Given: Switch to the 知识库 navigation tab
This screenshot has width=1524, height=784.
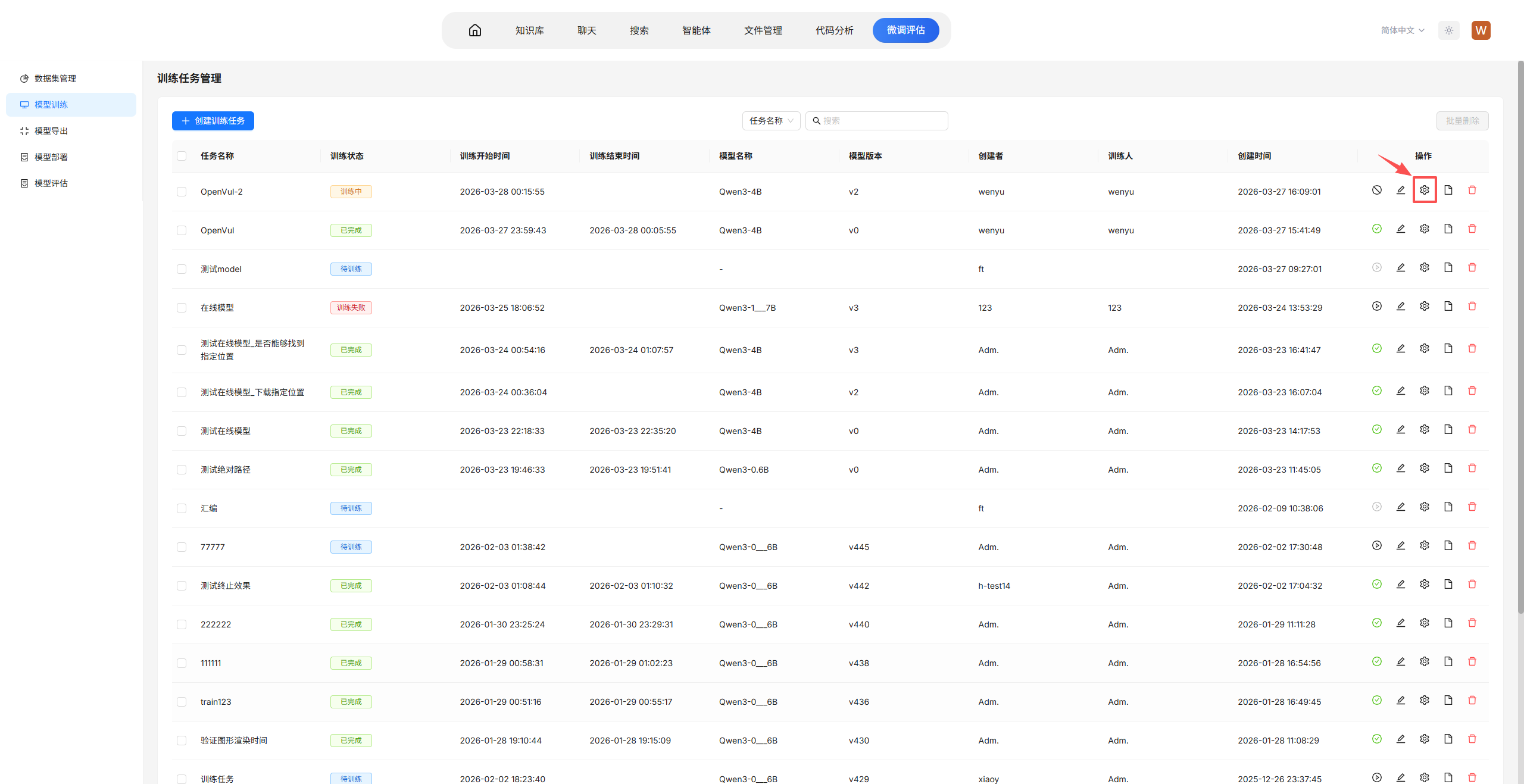Looking at the screenshot, I should tap(529, 30).
